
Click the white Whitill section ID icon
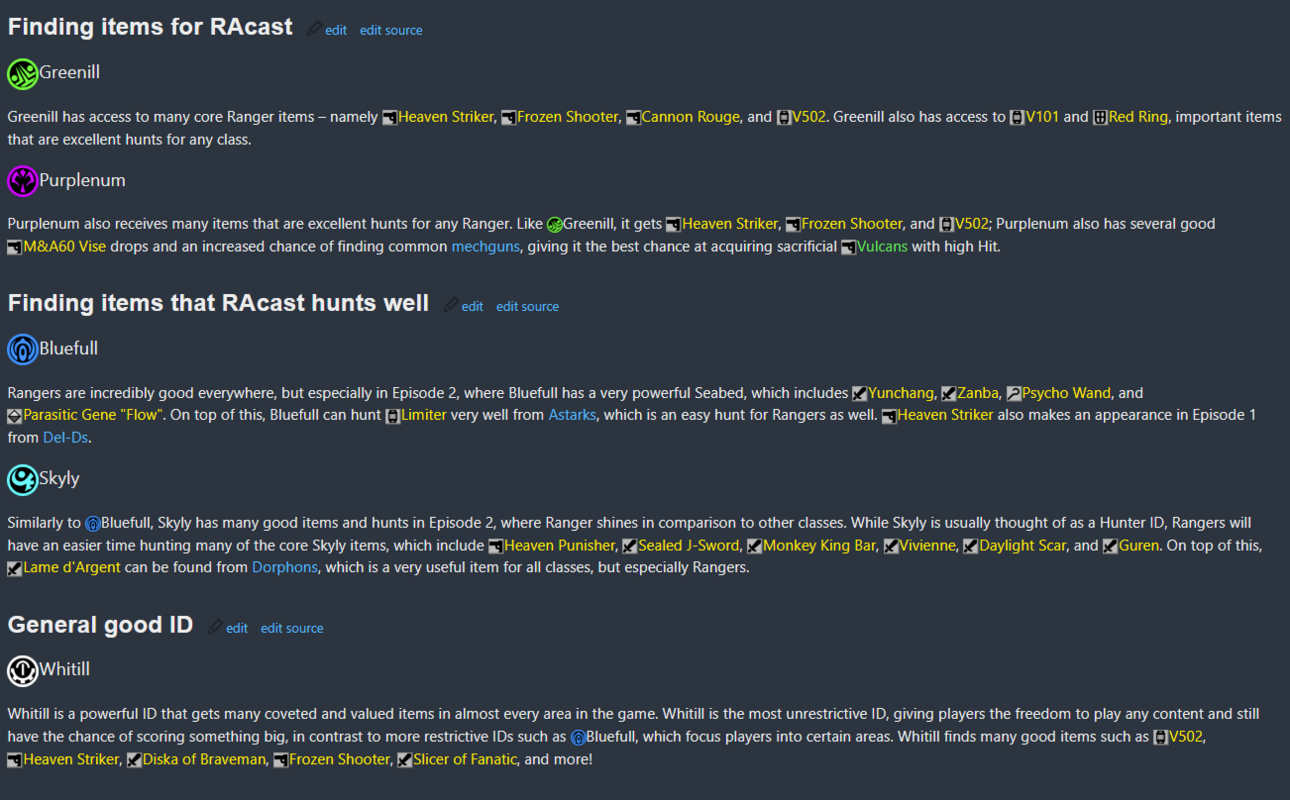tap(22, 670)
